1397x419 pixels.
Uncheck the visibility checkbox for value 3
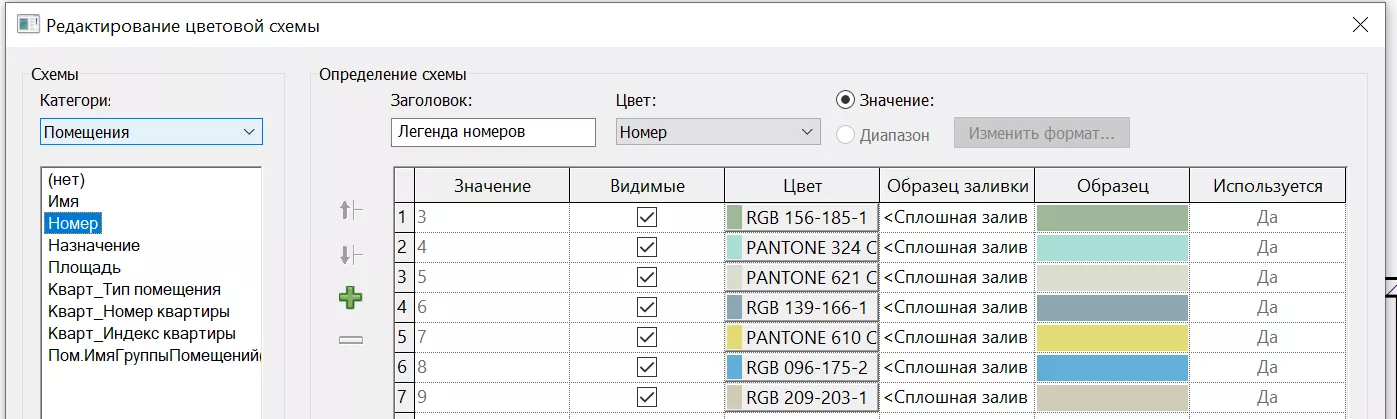(647, 217)
